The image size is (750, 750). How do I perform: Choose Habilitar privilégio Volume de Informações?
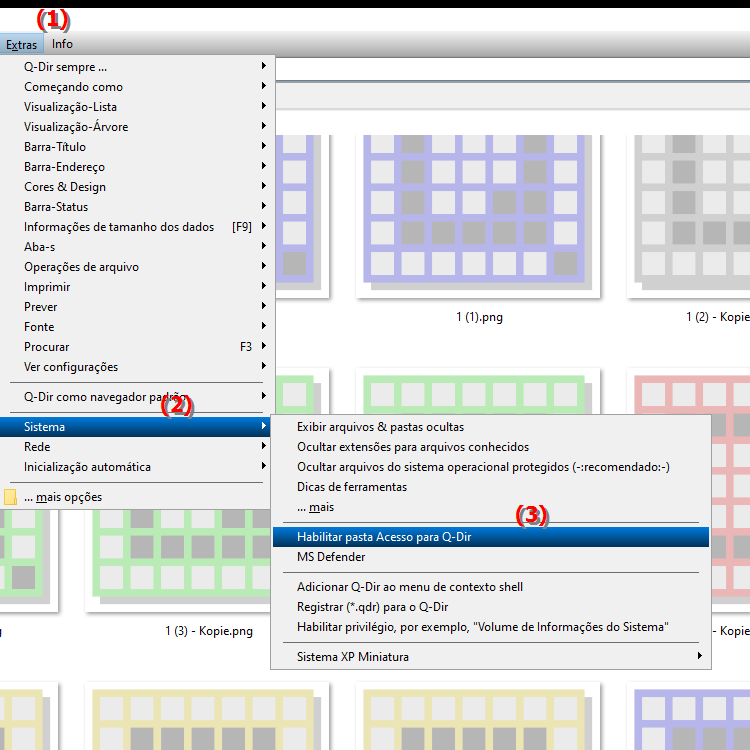point(491,627)
